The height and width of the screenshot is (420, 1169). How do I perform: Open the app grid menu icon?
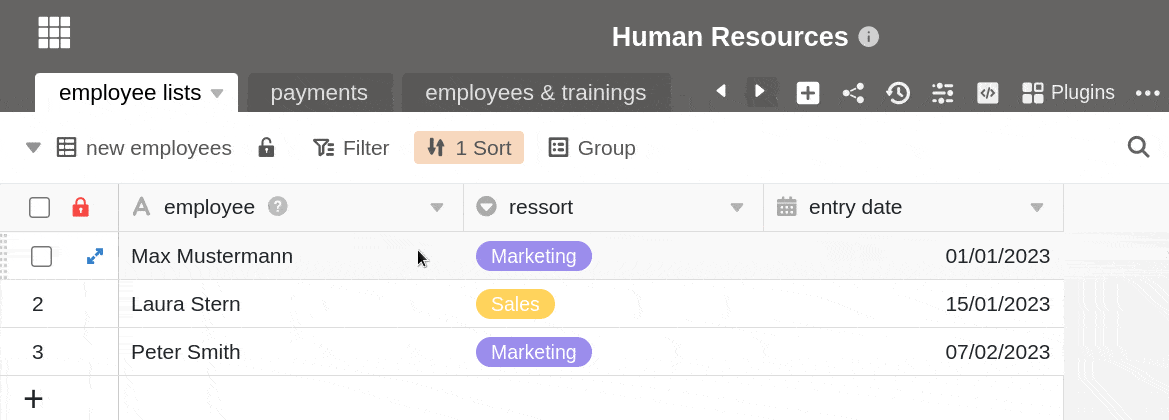coord(54,32)
